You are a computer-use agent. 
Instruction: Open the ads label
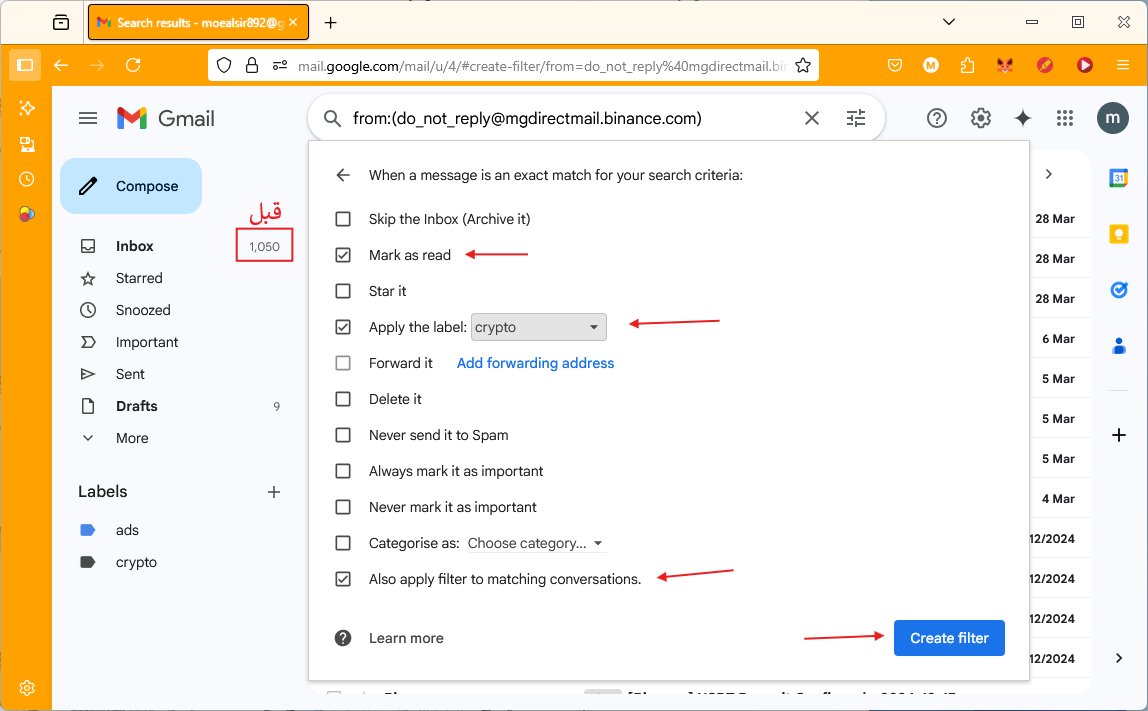tap(127, 530)
